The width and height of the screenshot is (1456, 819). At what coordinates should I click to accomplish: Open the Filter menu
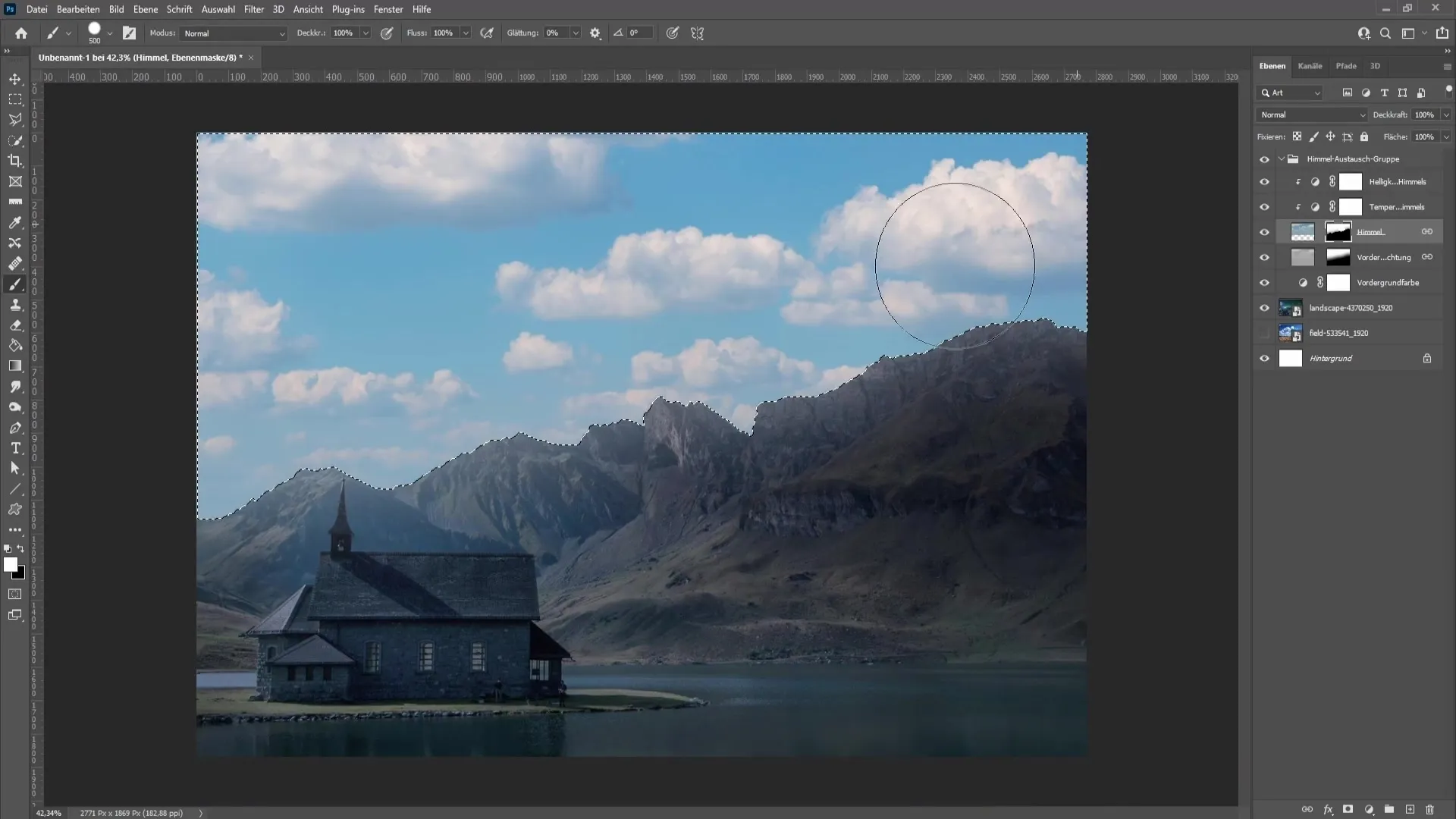(254, 9)
